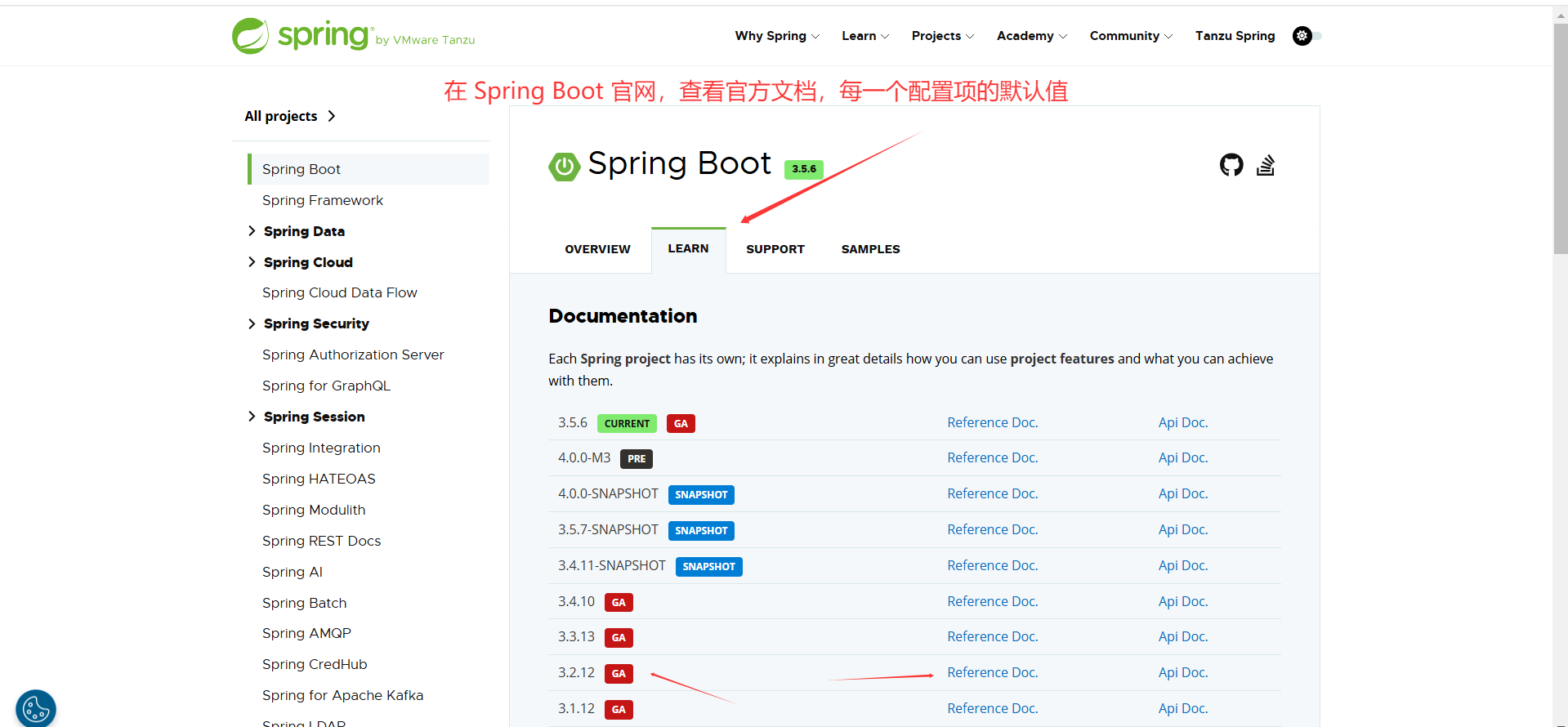Open Api Doc. for version 3.1.12
Viewport: 1568px width, 727px height.
tap(1182, 708)
